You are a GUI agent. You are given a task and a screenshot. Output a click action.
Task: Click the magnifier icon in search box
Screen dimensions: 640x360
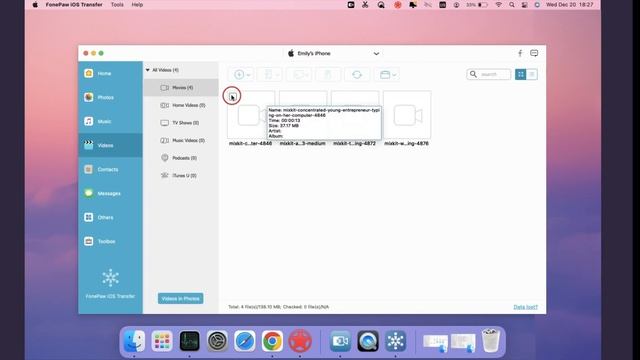click(473, 74)
